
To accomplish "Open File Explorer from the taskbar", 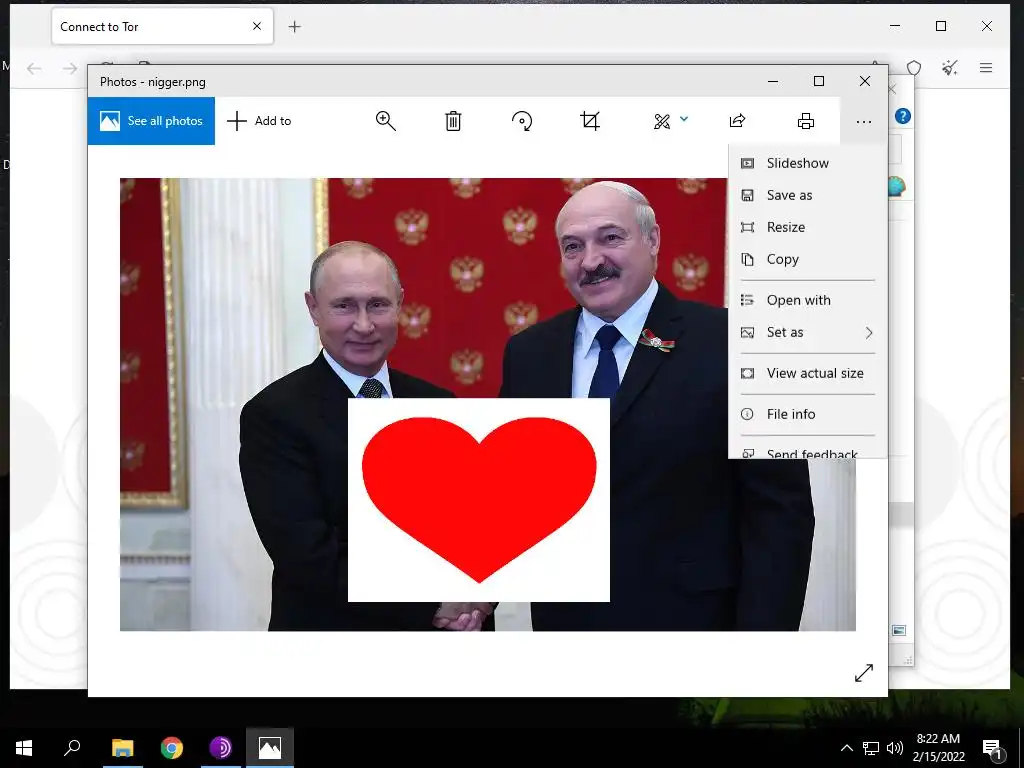I will [x=122, y=748].
